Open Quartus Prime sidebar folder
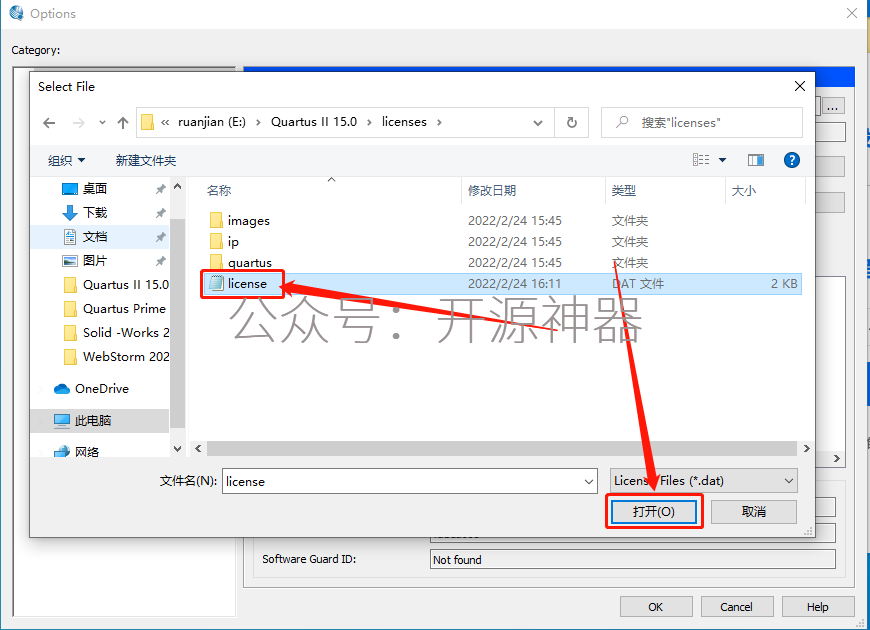The image size is (870, 630). [115, 309]
